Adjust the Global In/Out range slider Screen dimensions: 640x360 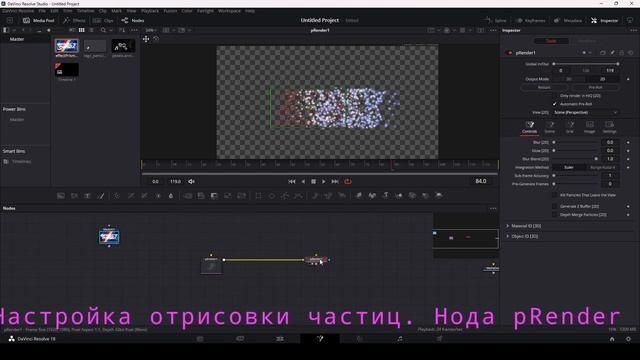point(586,64)
